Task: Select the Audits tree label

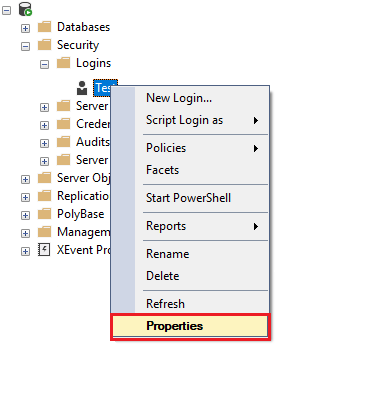Action: pyautogui.click(x=93, y=142)
